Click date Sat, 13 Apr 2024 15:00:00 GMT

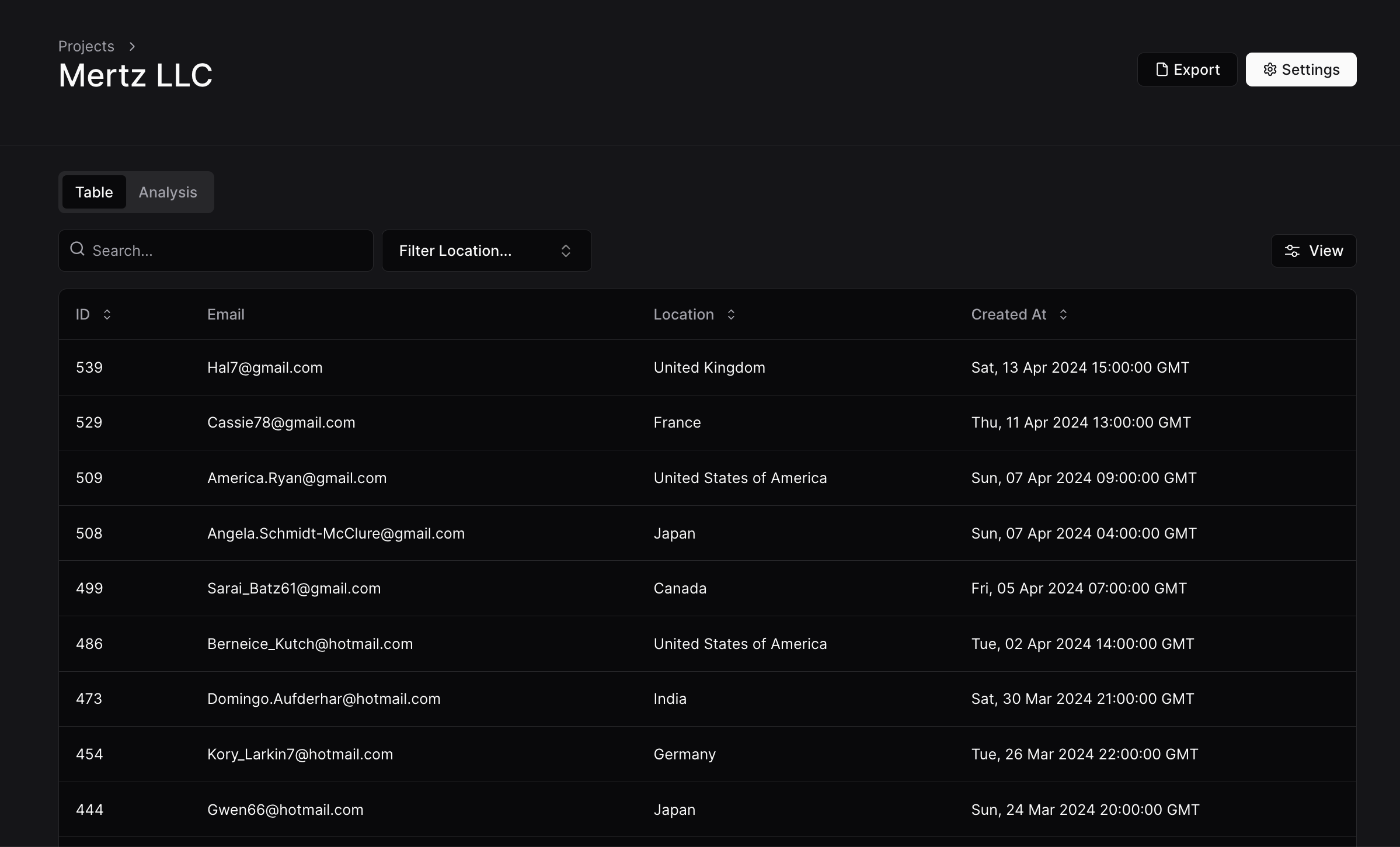pos(1080,367)
